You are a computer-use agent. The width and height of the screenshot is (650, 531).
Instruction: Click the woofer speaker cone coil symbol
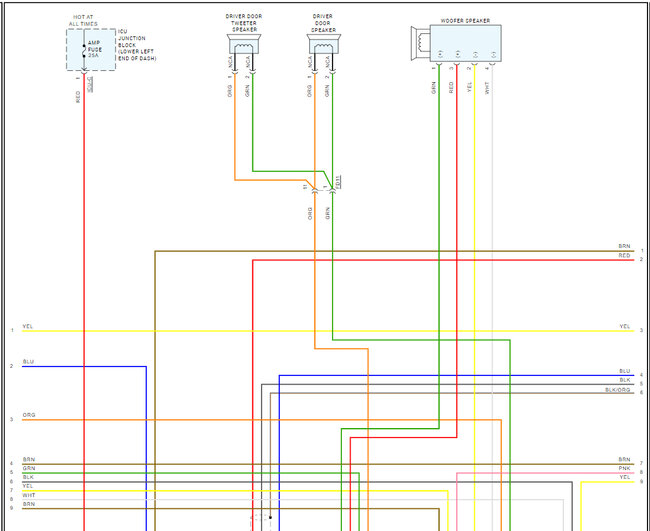coord(420,43)
